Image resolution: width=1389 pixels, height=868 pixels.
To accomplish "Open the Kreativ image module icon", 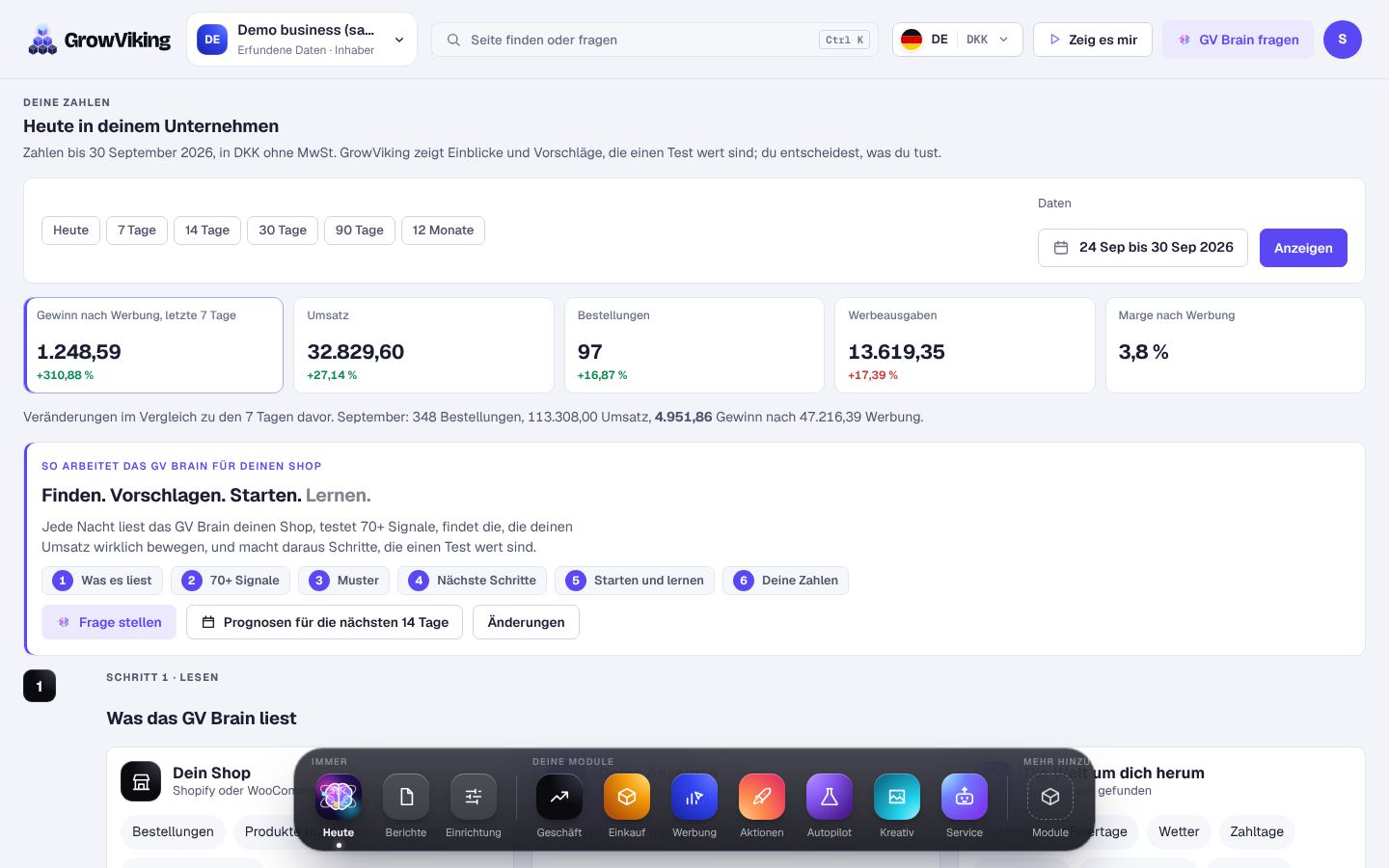I will point(897,797).
